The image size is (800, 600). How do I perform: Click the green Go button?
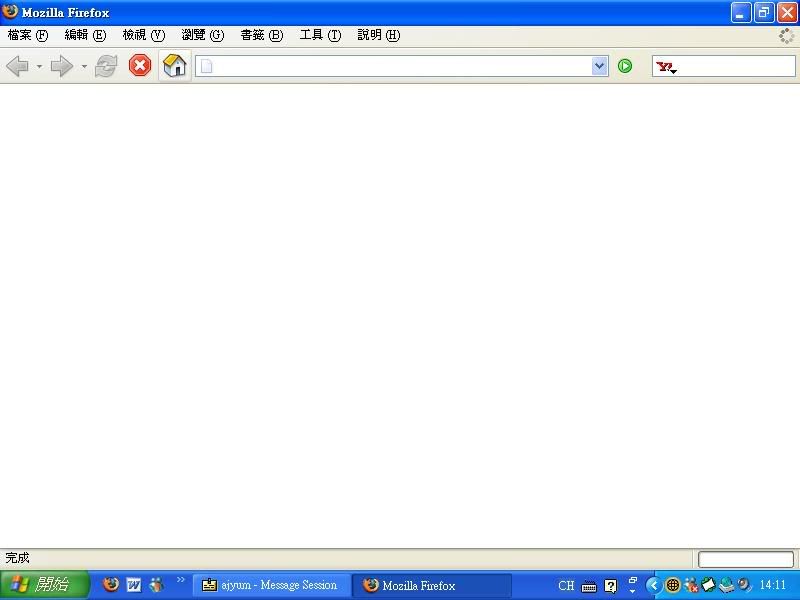(625, 66)
